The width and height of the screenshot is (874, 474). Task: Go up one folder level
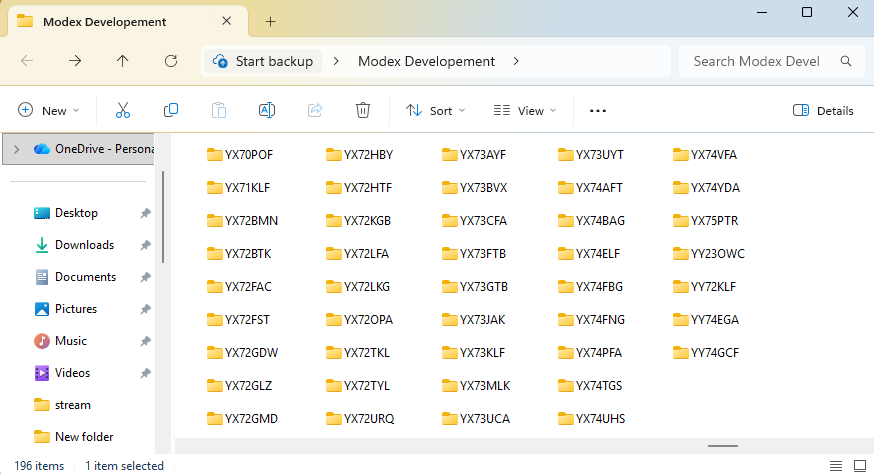click(123, 61)
